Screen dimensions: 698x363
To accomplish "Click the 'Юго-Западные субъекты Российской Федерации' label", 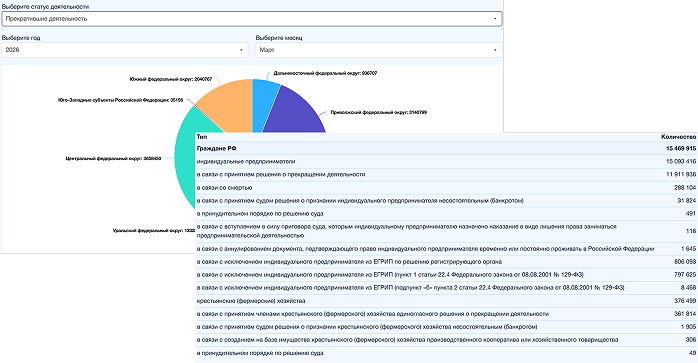I will pyautogui.click(x=120, y=100).
